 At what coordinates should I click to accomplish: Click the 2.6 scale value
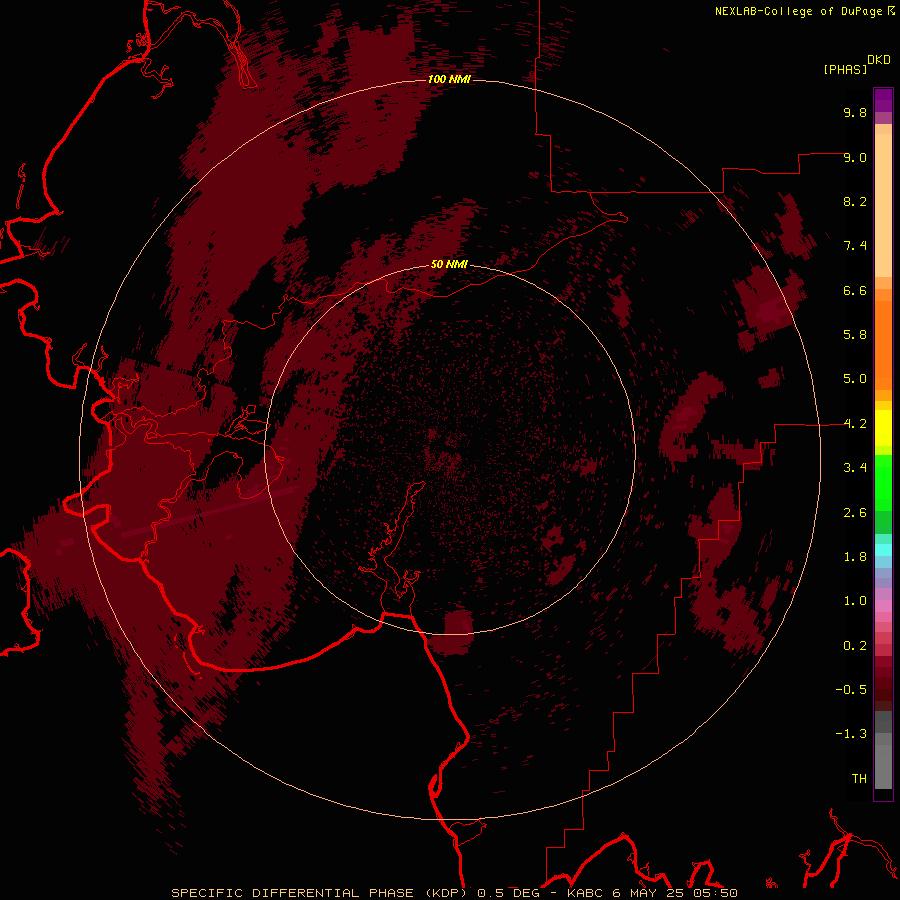(x=855, y=513)
